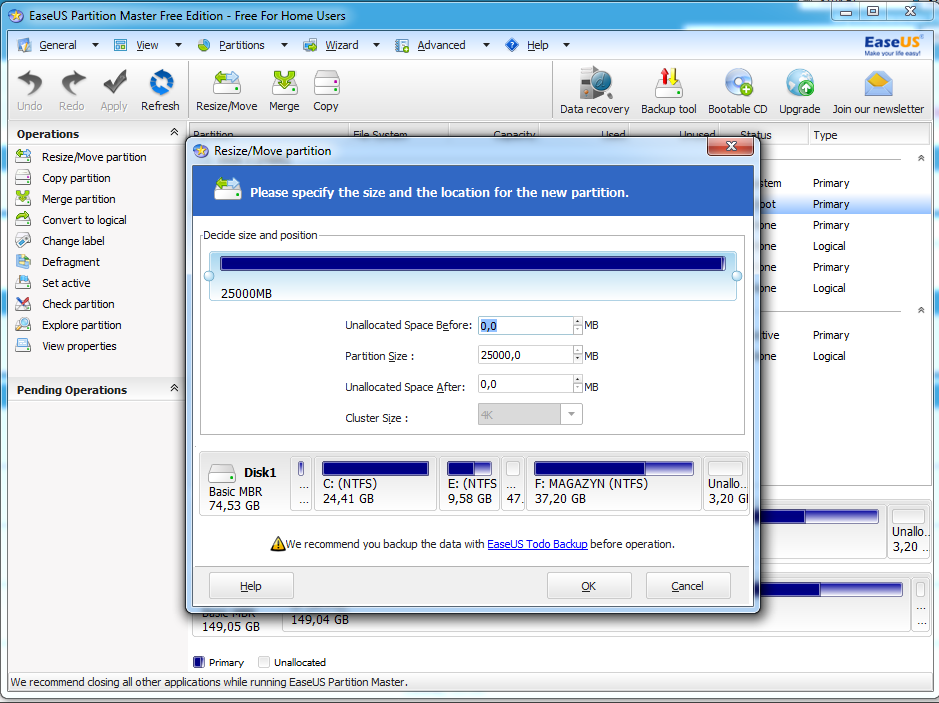Open the Help menu

tap(537, 45)
